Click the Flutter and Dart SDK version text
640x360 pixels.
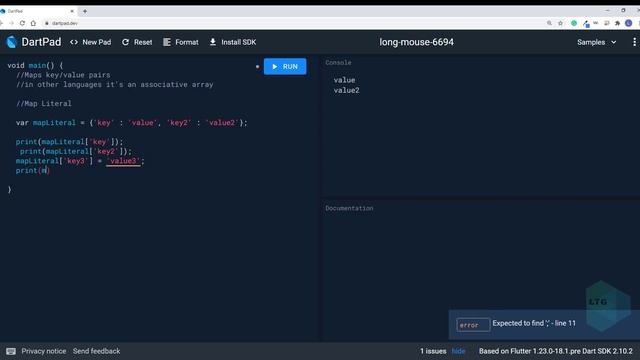point(556,351)
